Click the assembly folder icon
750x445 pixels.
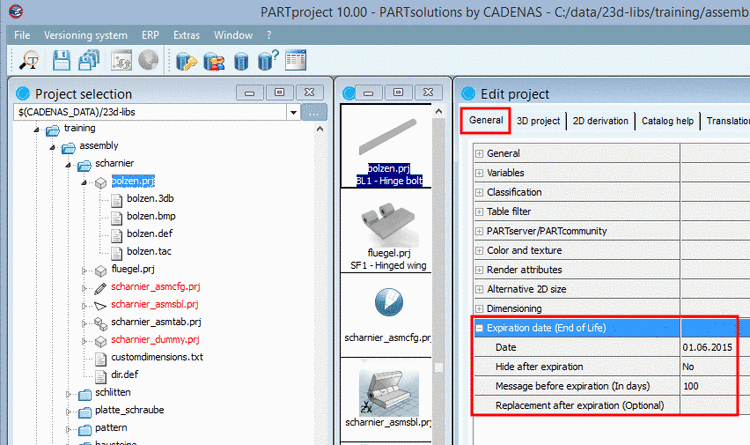tap(68, 147)
